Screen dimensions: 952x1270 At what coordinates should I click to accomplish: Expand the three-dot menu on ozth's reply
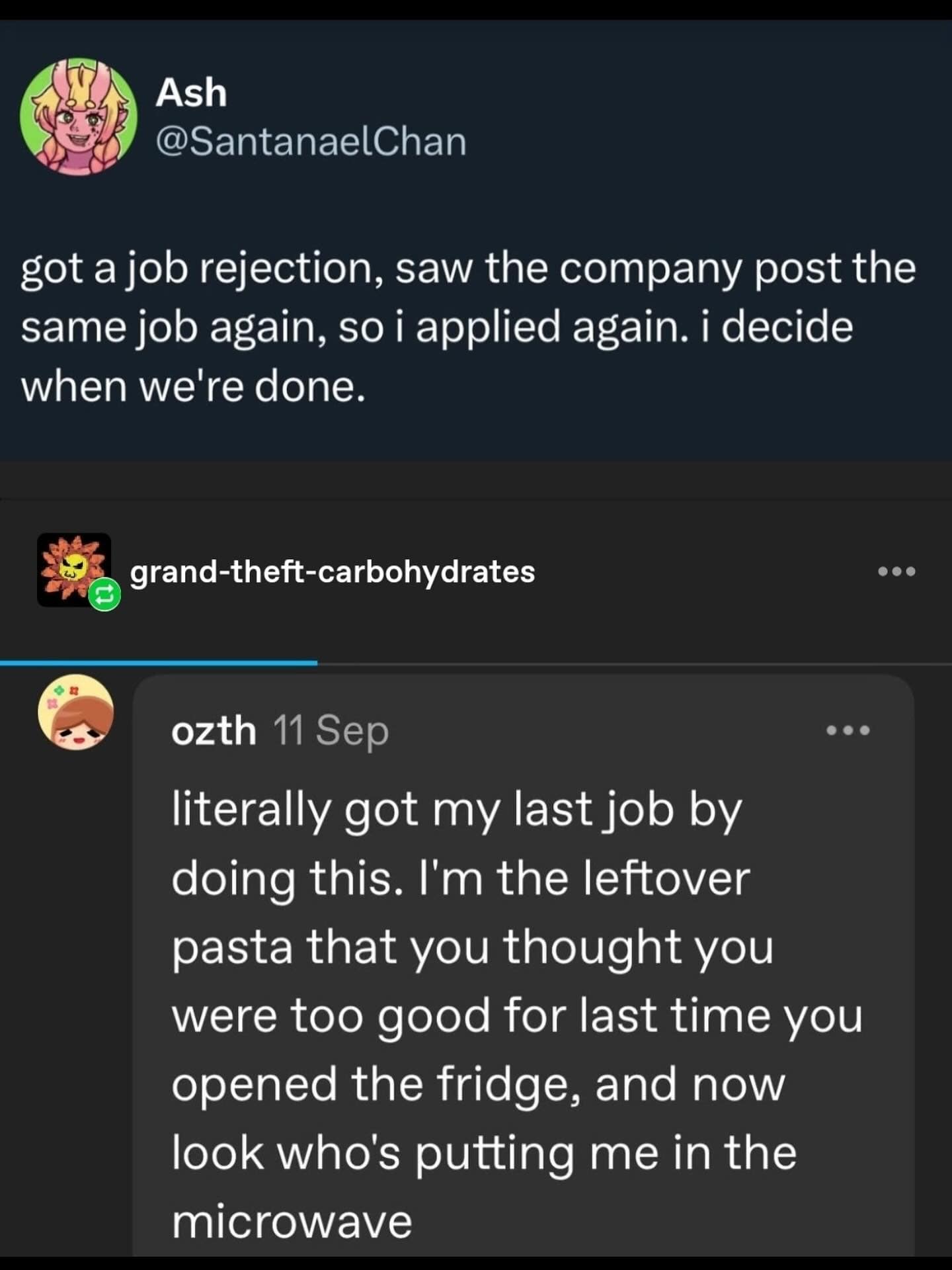tap(848, 731)
